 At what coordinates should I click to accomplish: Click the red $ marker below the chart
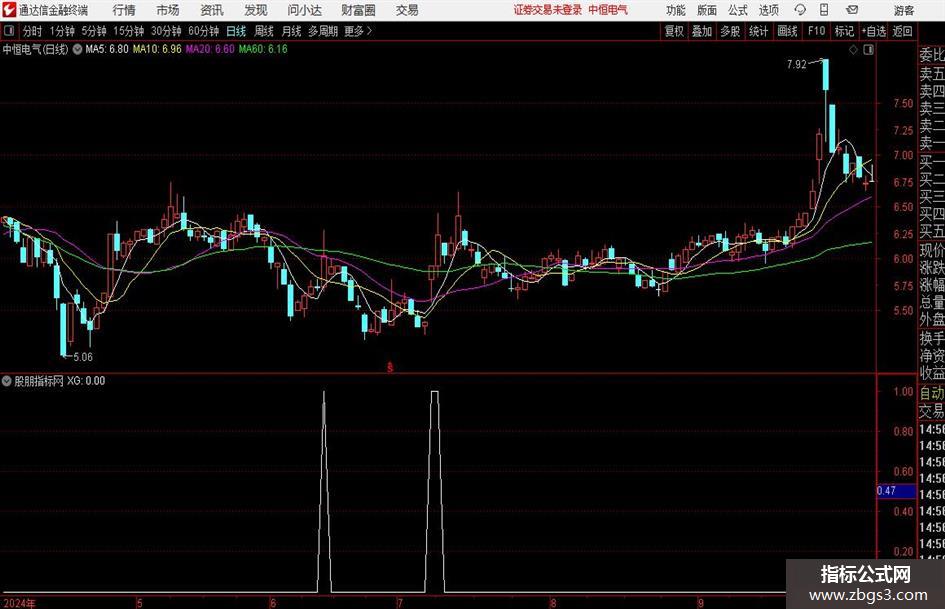(390, 367)
